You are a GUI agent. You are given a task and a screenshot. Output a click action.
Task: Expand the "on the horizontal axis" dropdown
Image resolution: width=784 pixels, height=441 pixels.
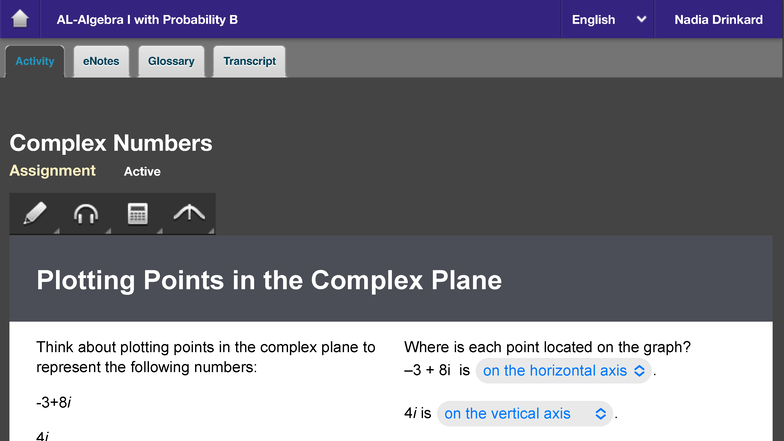(x=564, y=371)
